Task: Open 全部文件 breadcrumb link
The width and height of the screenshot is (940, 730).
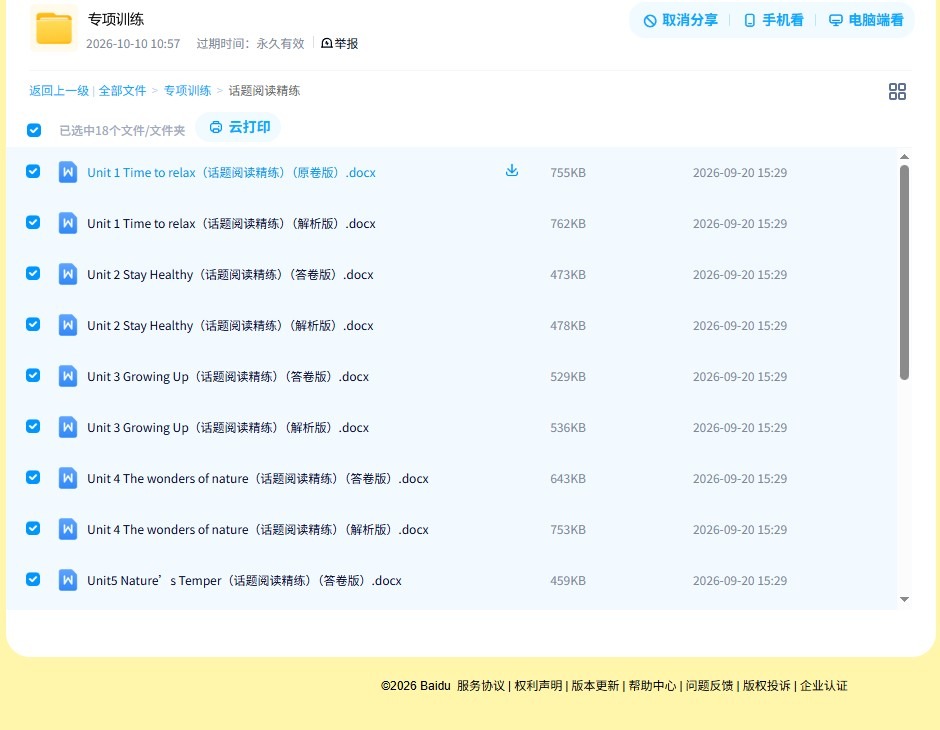Action: [x=122, y=91]
